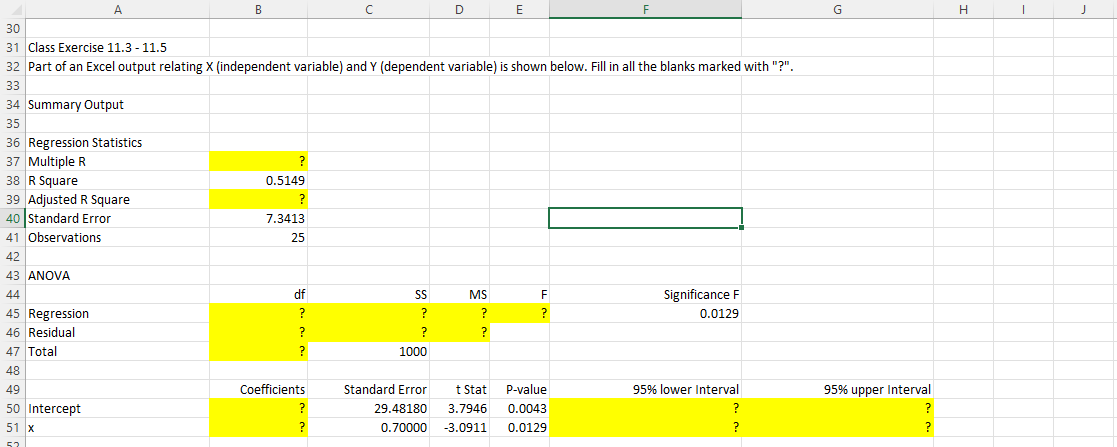Click '95% lower Interval' header
This screenshot has height=447, width=1117.
pyautogui.click(x=645, y=389)
